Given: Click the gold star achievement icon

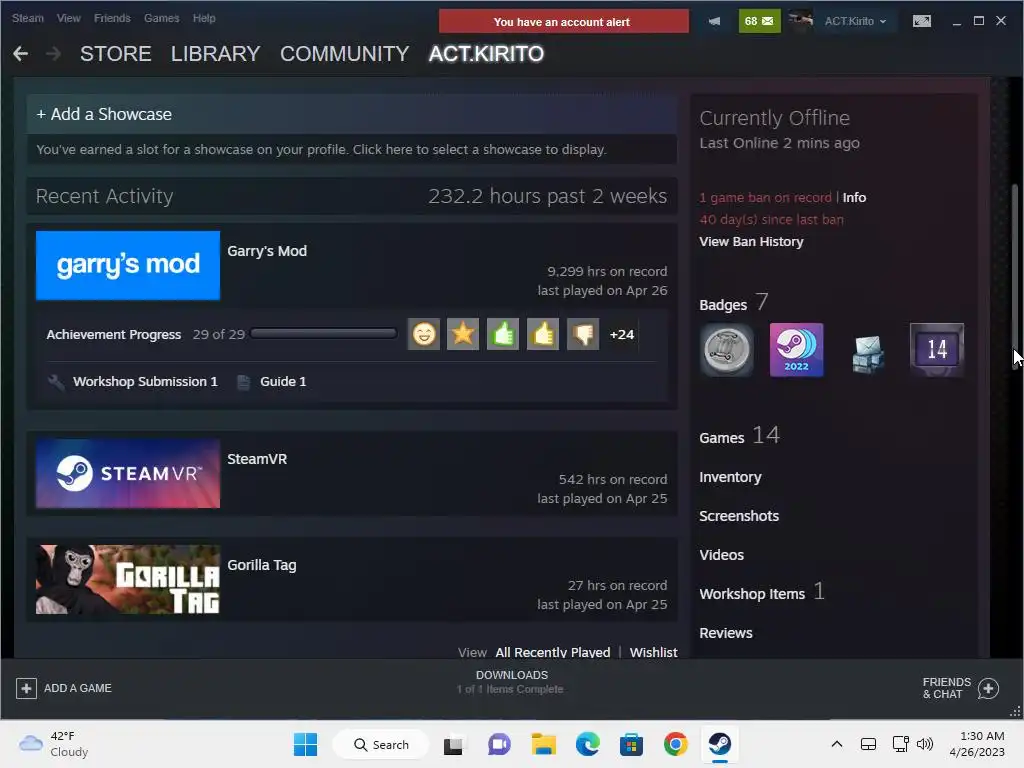Looking at the screenshot, I should pos(463,334).
